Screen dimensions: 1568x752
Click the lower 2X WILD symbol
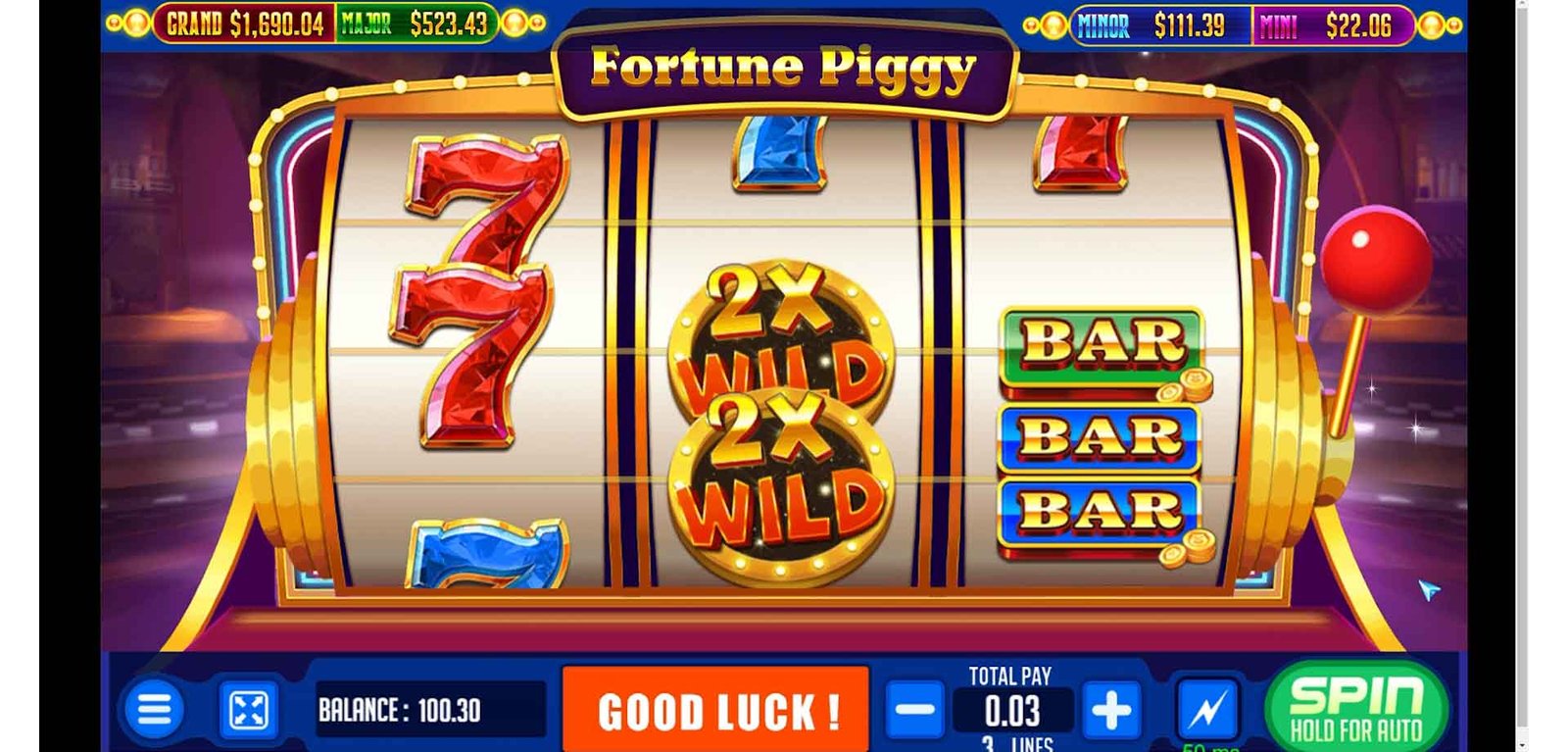781,486
